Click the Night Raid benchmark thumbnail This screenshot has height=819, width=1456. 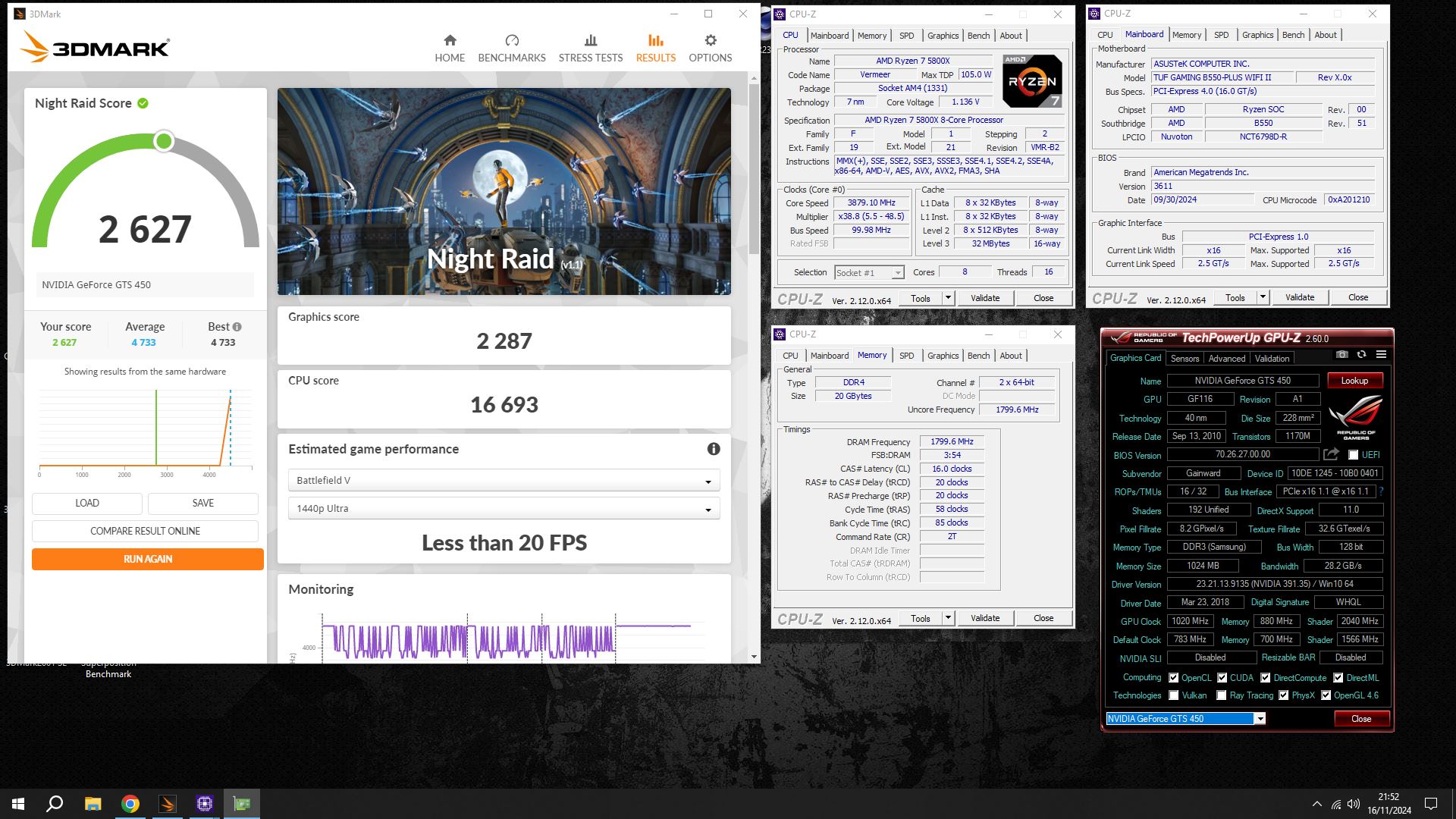(504, 191)
